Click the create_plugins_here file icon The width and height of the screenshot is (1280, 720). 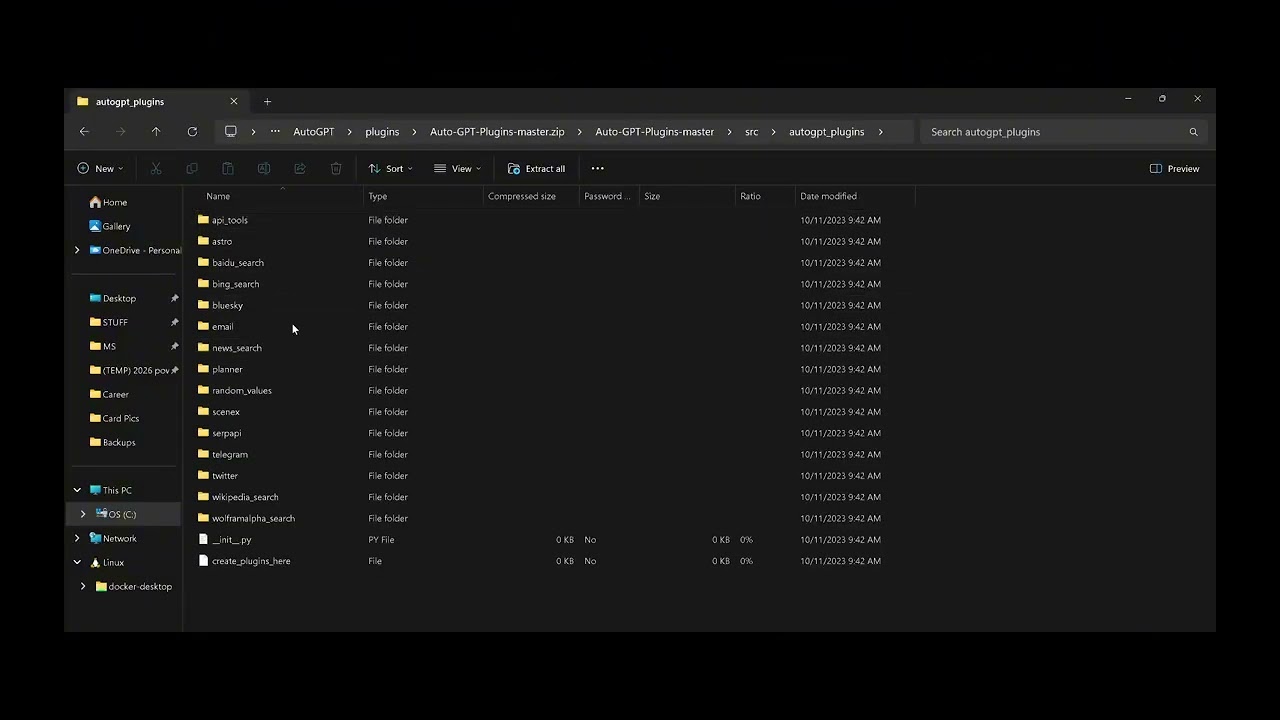tap(204, 561)
